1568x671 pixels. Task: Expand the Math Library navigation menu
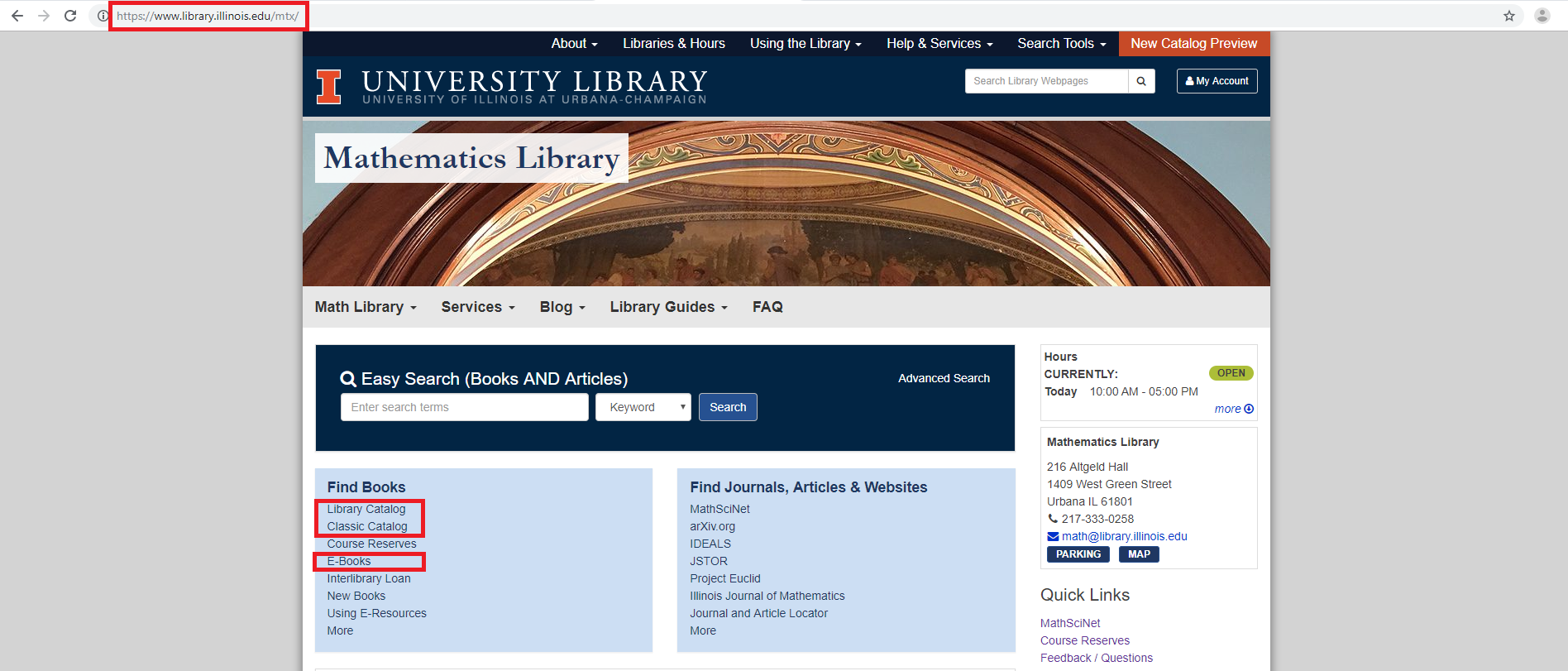365,307
